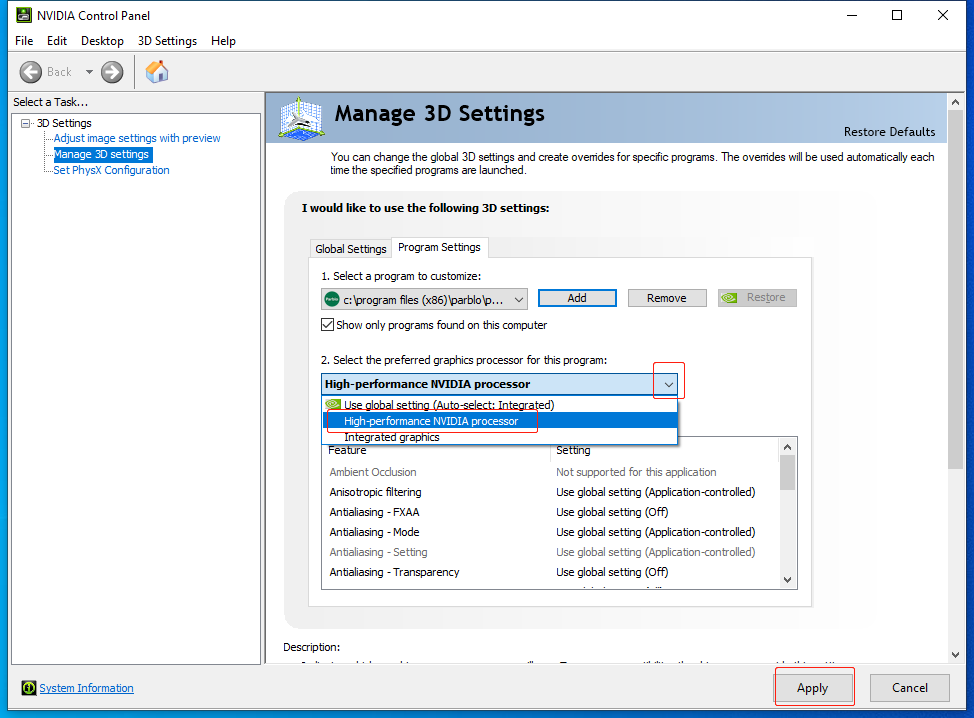Open the System Information link
974x718 pixels.
pos(86,688)
